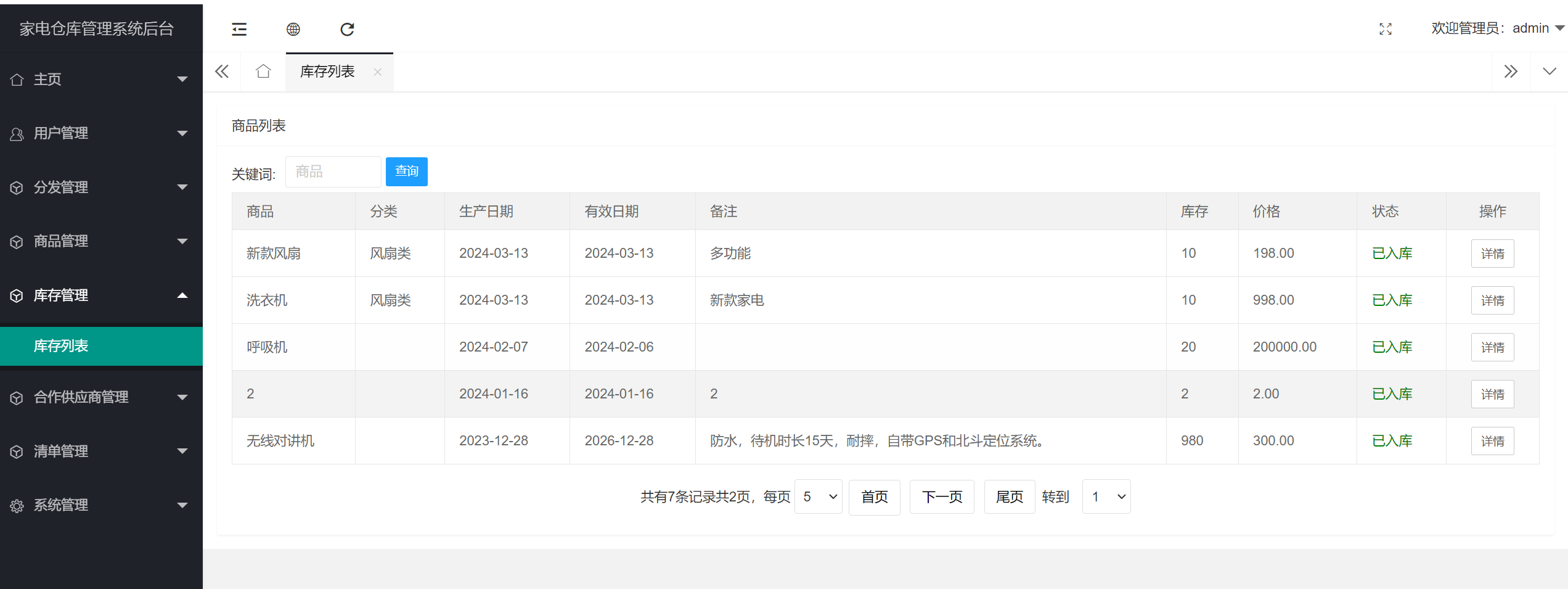Toggle fullscreen with the expand icon
The width and height of the screenshot is (1568, 589).
(x=1386, y=28)
